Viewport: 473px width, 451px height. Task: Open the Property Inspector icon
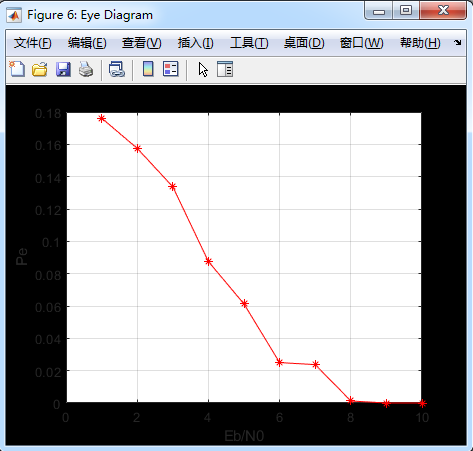[x=225, y=69]
